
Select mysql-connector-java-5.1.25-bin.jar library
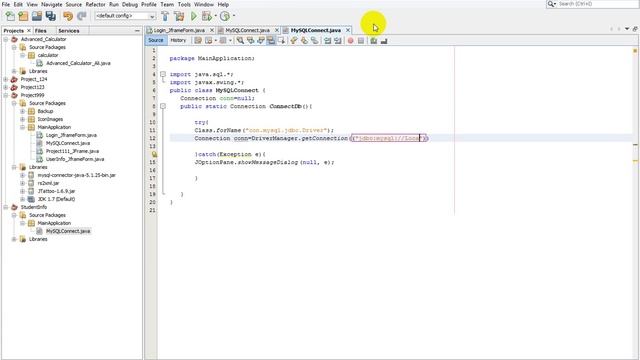coord(77,175)
